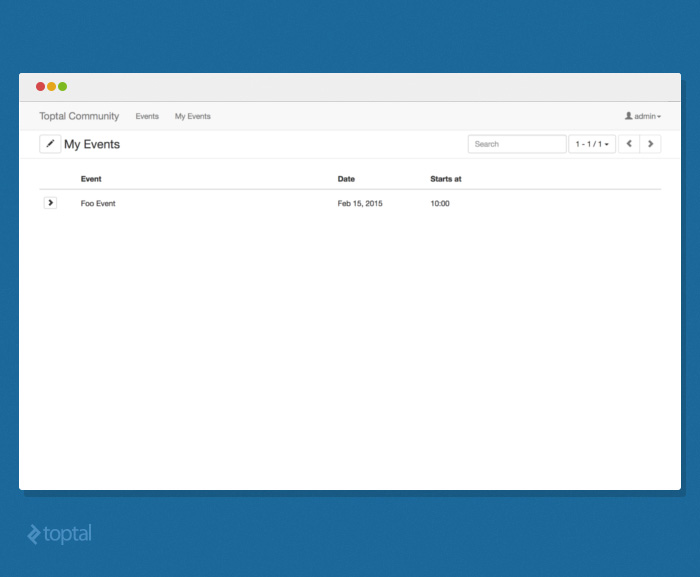The image size is (700, 577).
Task: Open the 1 - 1 / 1 pager dropdown
Action: [x=592, y=144]
